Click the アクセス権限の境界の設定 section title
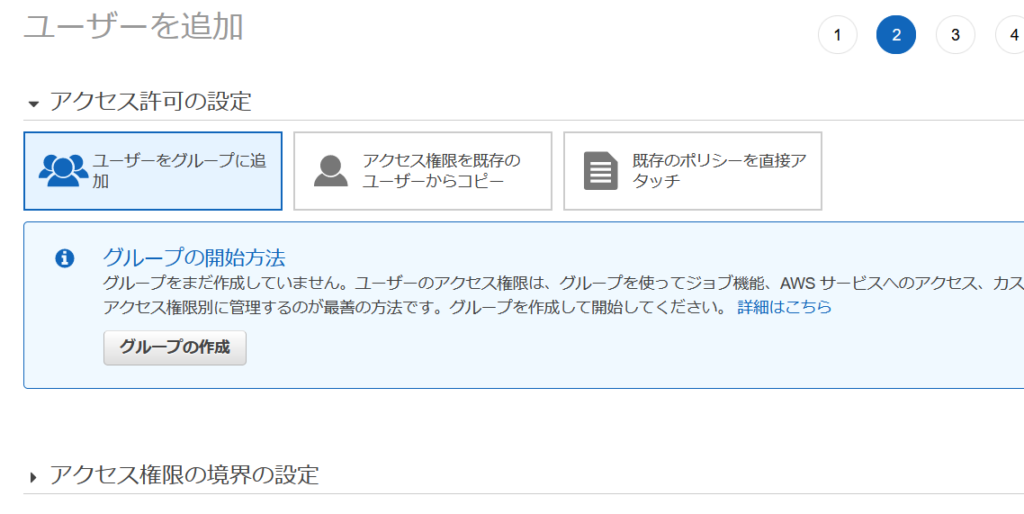This screenshot has width=1024, height=514. click(x=184, y=475)
